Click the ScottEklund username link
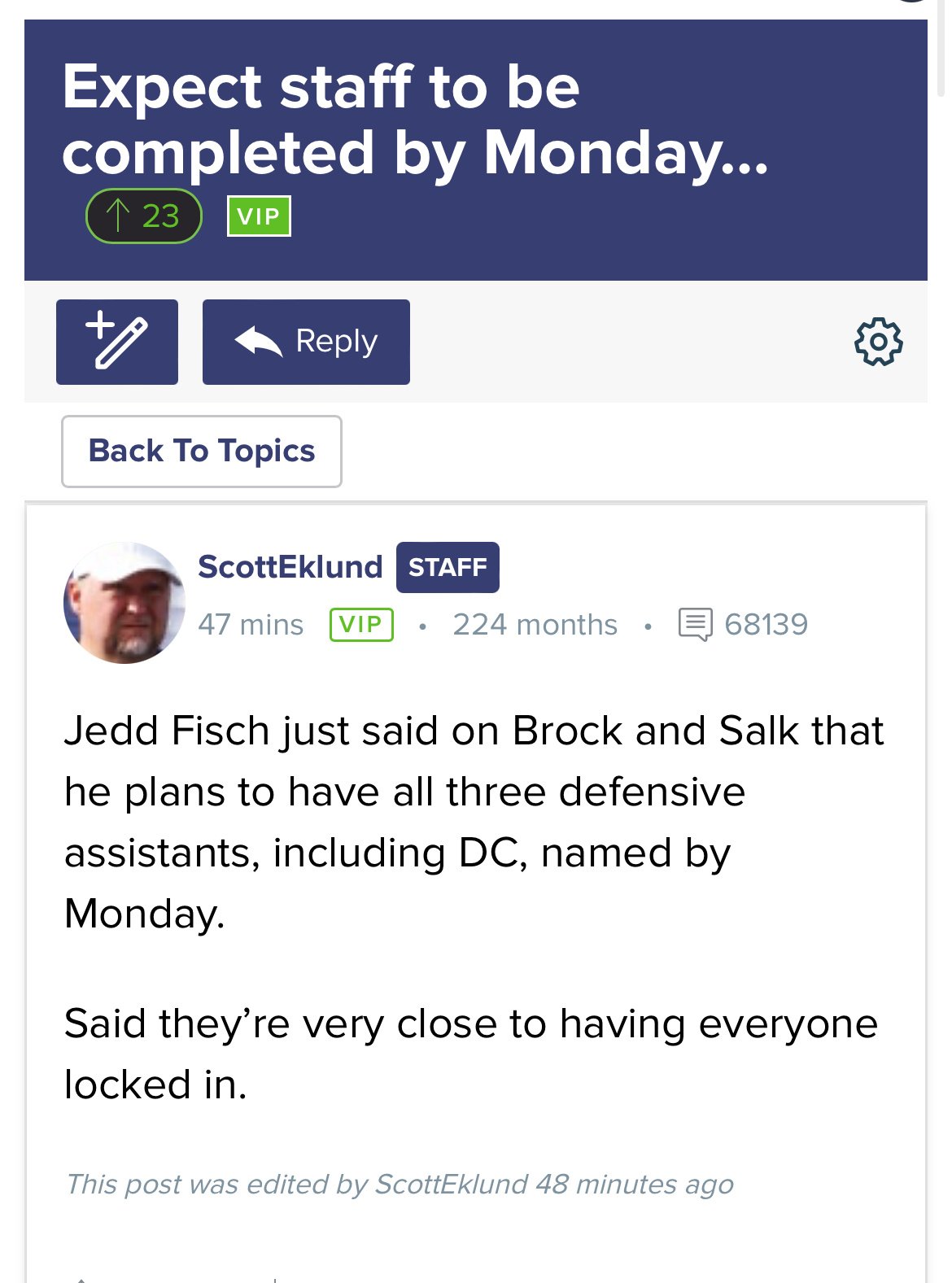 [x=290, y=566]
